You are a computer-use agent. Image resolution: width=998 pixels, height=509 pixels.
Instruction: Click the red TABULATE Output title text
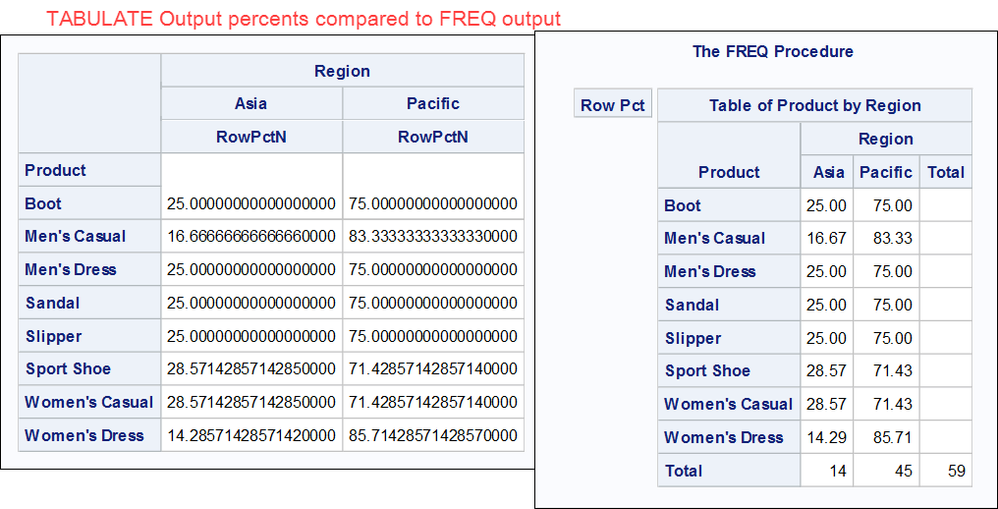pos(304,18)
